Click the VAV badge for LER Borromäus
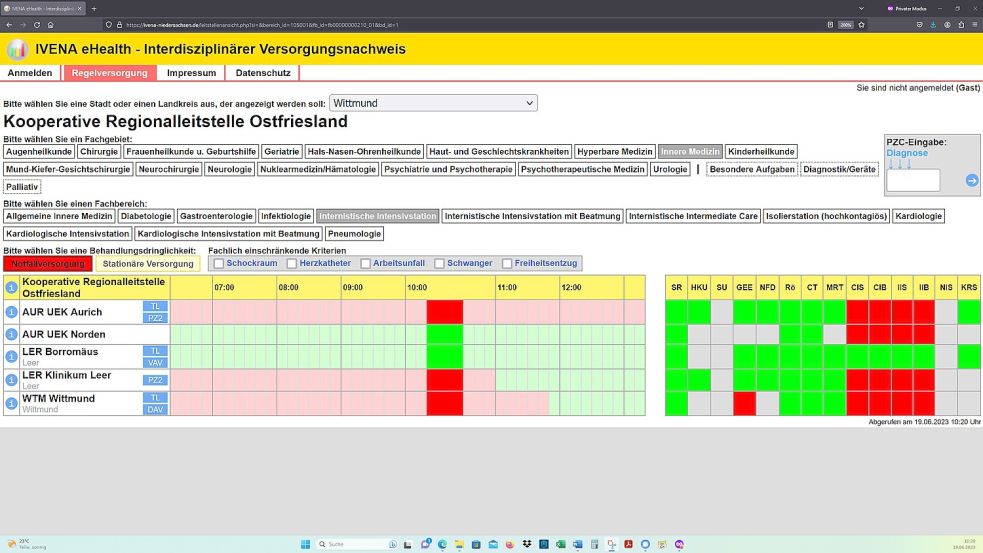 (155, 362)
